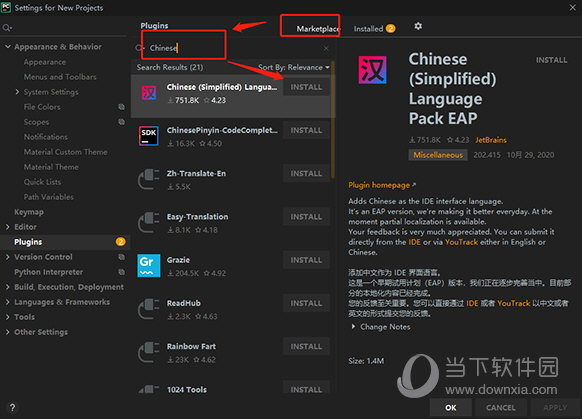Expand the Version Control section

coord(7,257)
